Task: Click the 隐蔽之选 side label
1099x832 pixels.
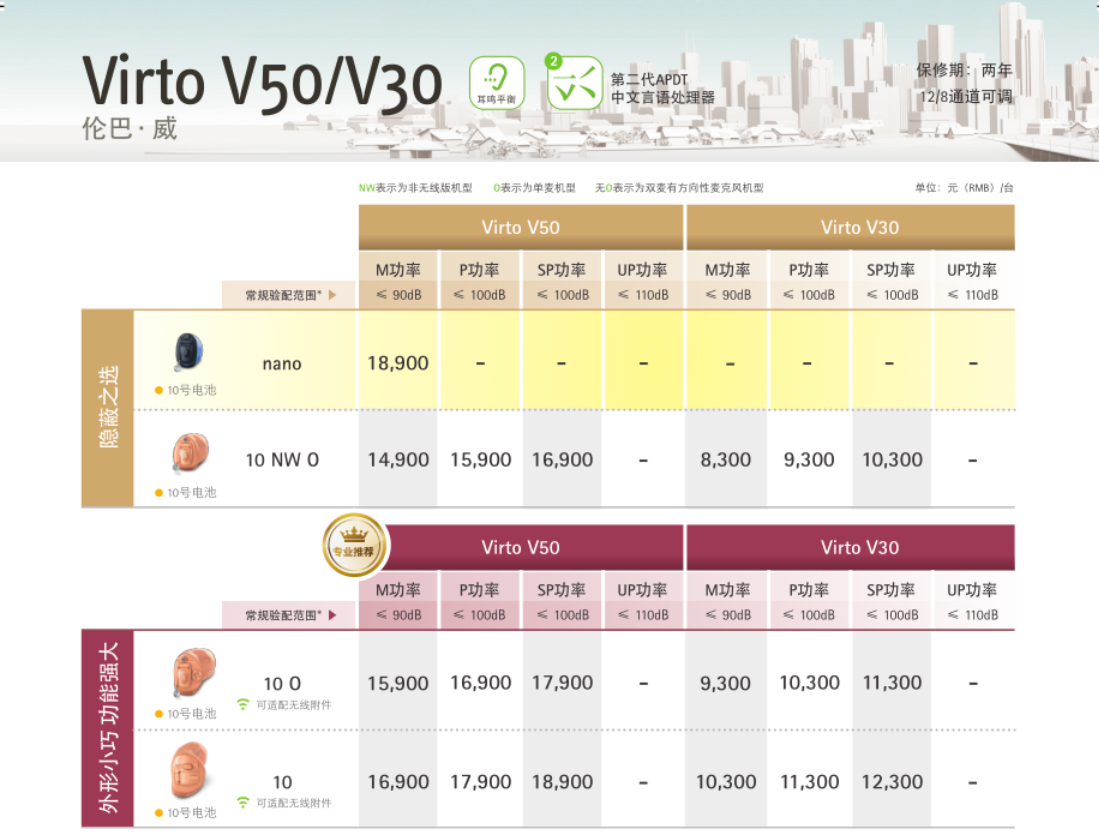Action: 108,407
